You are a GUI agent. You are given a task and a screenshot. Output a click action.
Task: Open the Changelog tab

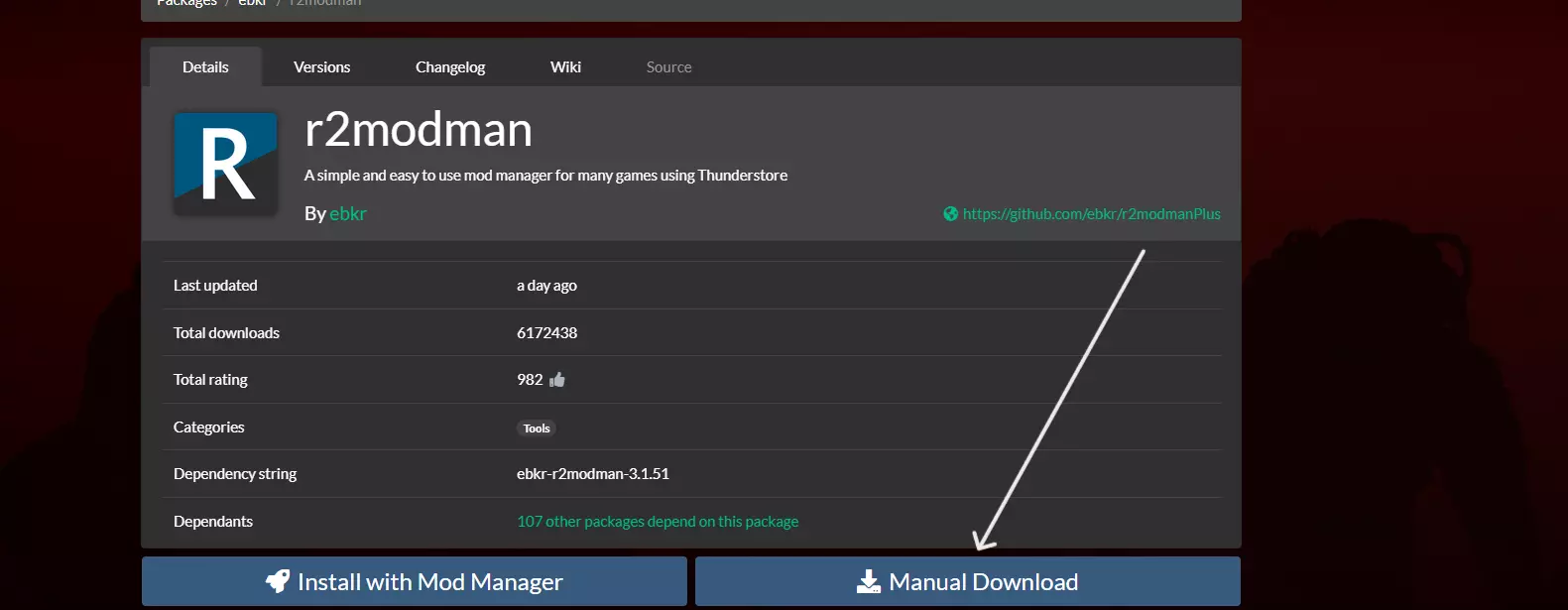click(450, 66)
